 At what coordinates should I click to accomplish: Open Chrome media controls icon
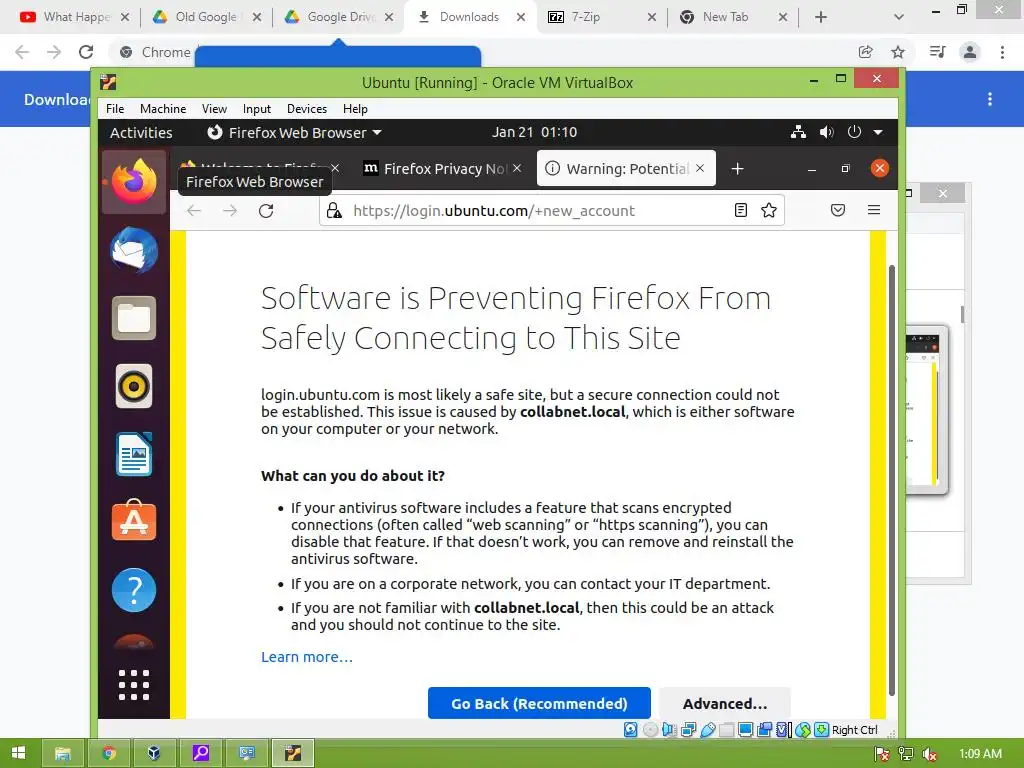click(x=937, y=52)
